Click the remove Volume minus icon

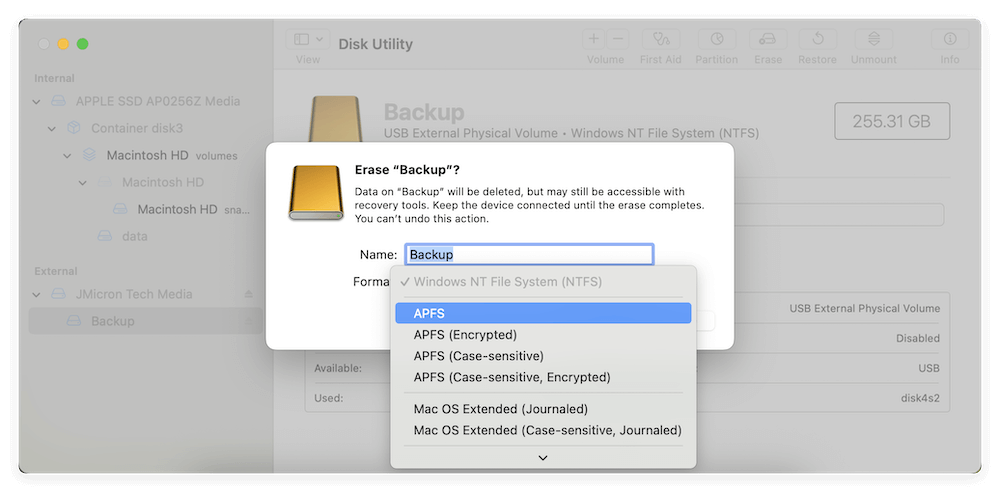click(x=618, y=39)
